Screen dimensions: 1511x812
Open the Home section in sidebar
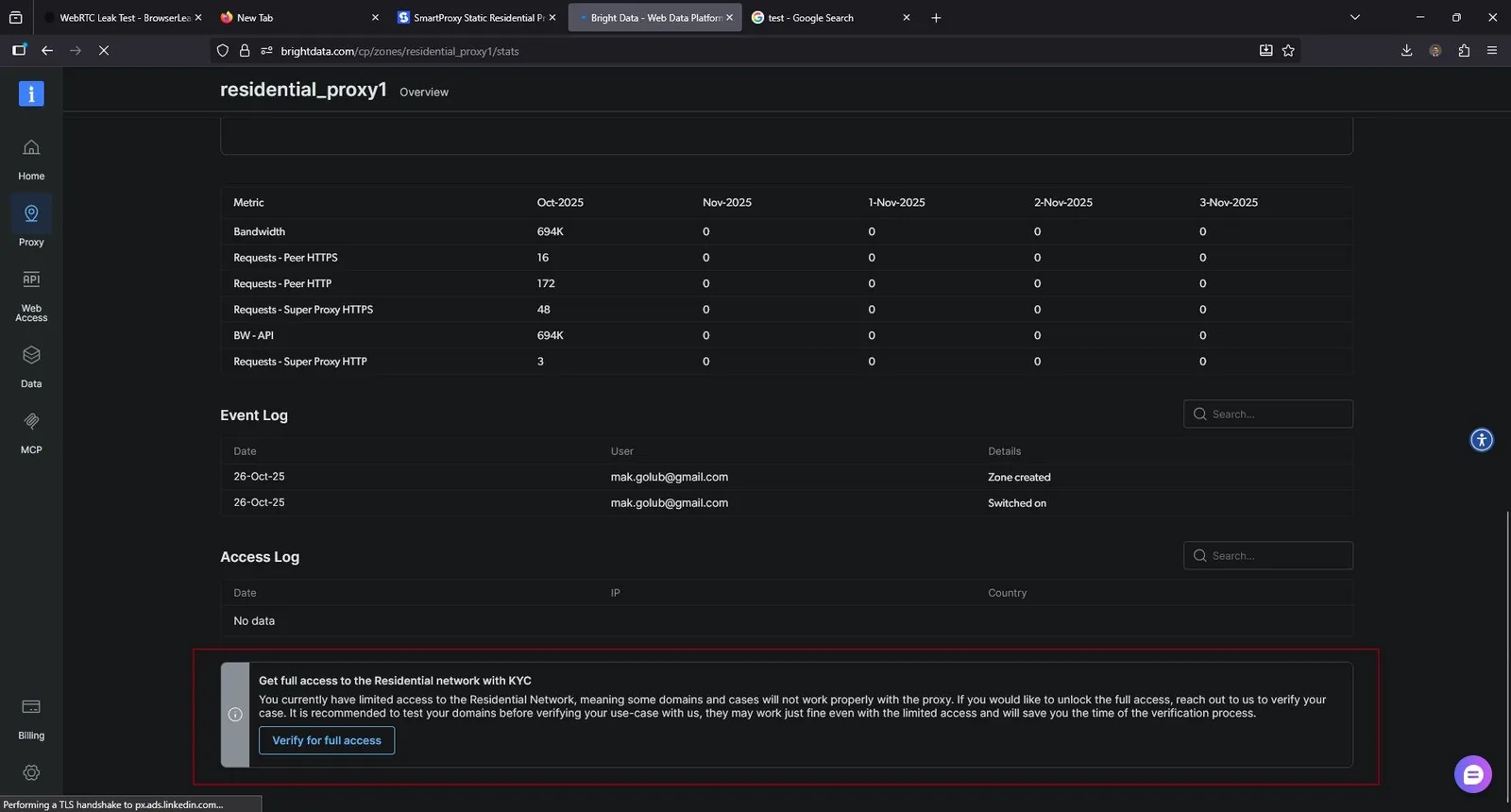(x=31, y=160)
